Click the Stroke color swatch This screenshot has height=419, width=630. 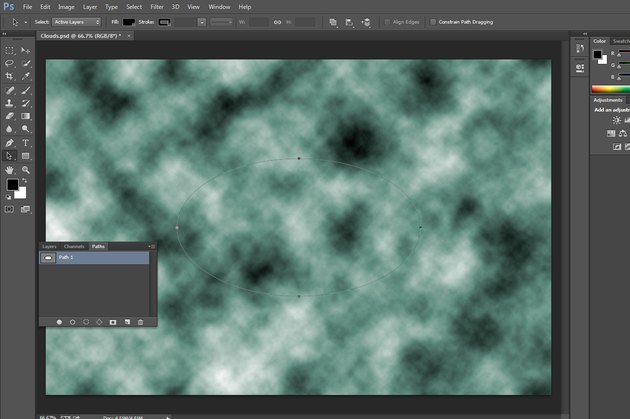[x=164, y=22]
